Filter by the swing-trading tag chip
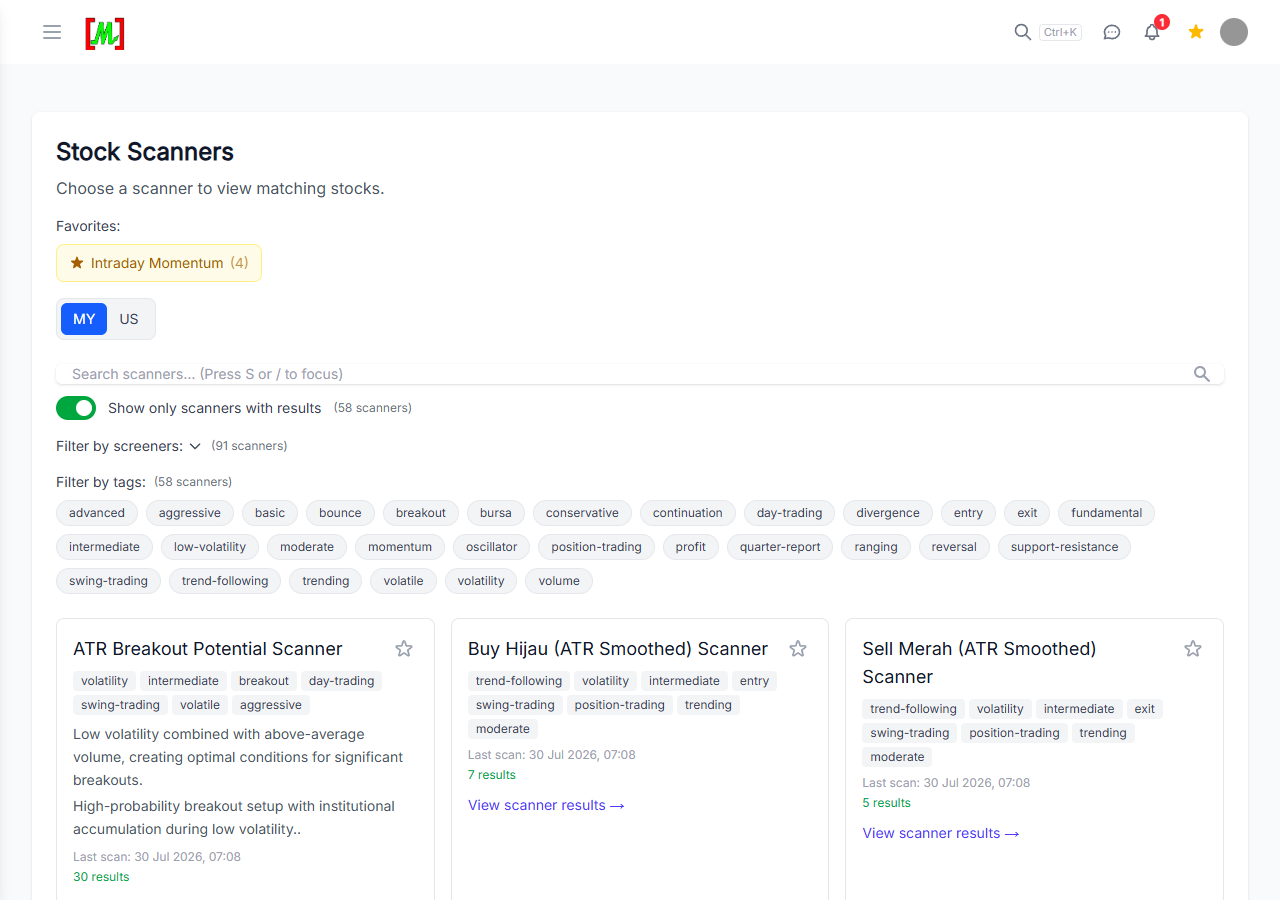The image size is (1280, 900). coord(108,581)
